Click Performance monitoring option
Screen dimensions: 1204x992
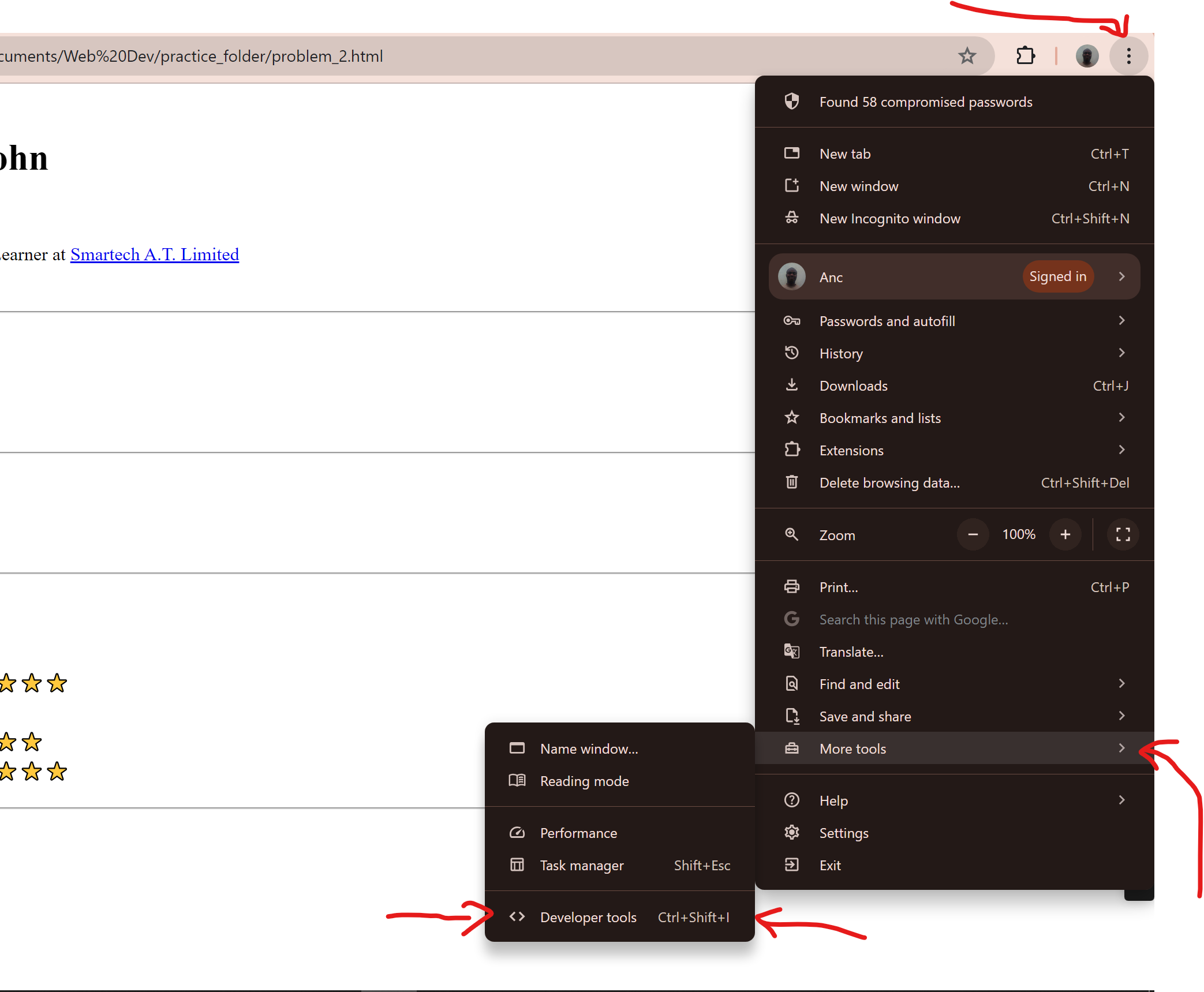coord(578,832)
